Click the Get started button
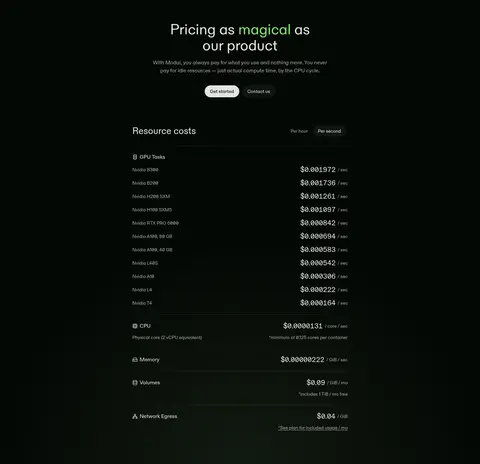480x464 pixels. pyautogui.click(x=222, y=91)
